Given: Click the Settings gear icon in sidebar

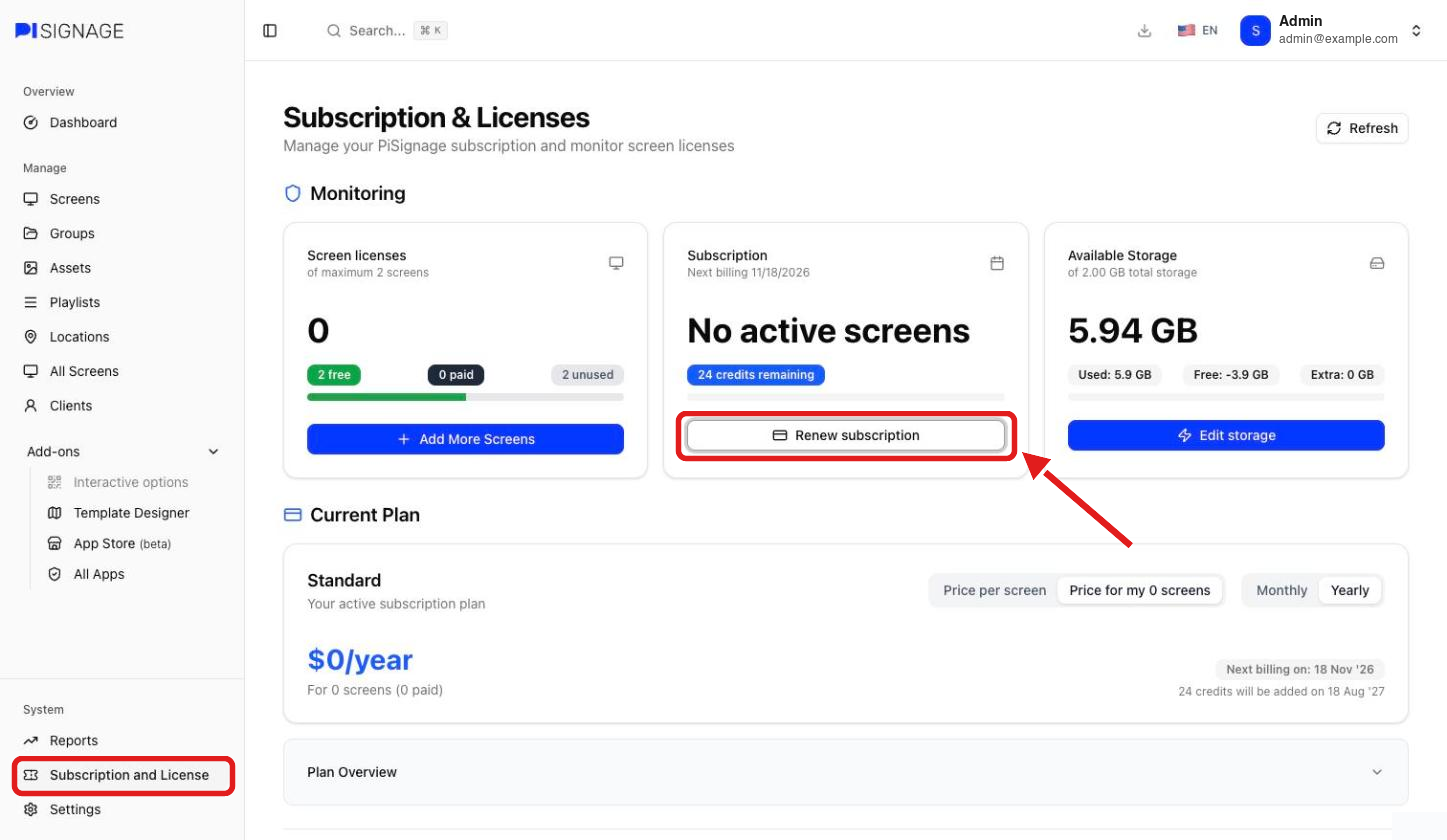Looking at the screenshot, I should point(31,810).
